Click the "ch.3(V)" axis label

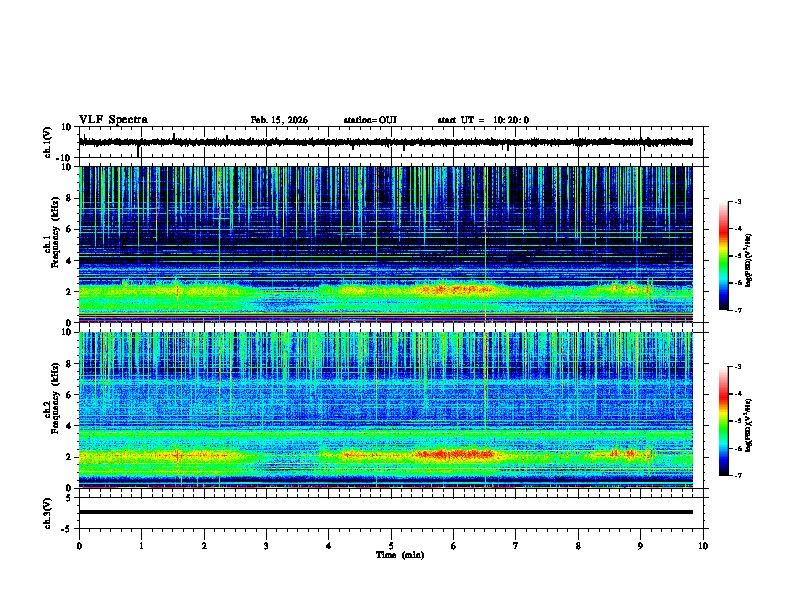point(48,513)
